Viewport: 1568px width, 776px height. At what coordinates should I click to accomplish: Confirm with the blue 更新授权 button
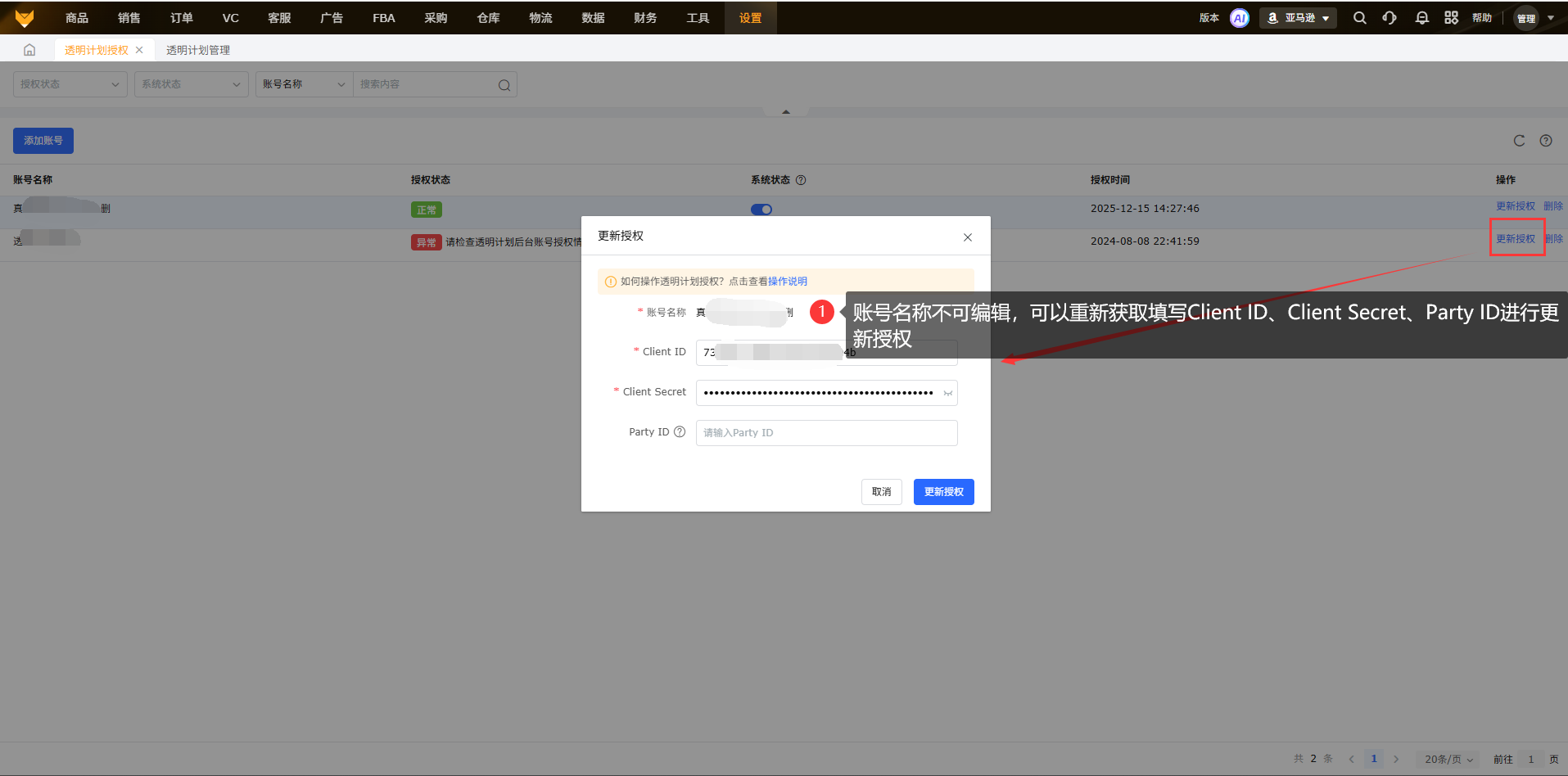pyautogui.click(x=944, y=492)
